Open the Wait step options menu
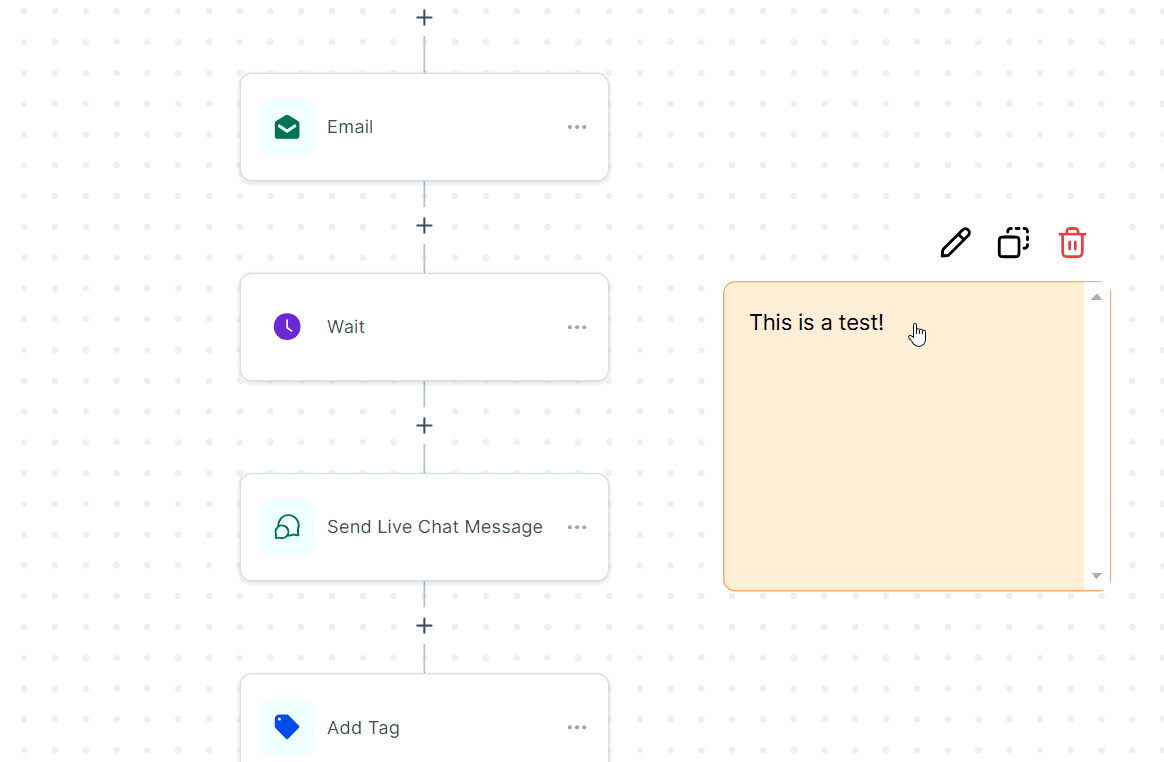The image size is (1164, 762). [577, 327]
